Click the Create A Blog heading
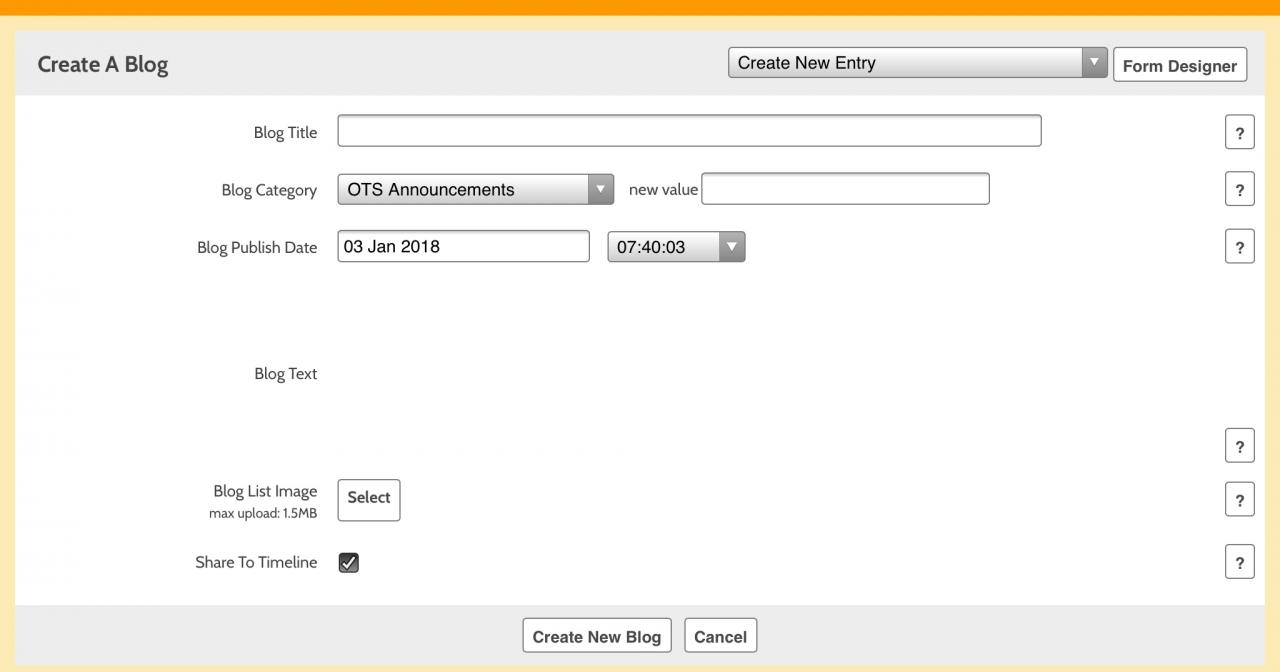This screenshot has height=672, width=1280. click(x=103, y=64)
